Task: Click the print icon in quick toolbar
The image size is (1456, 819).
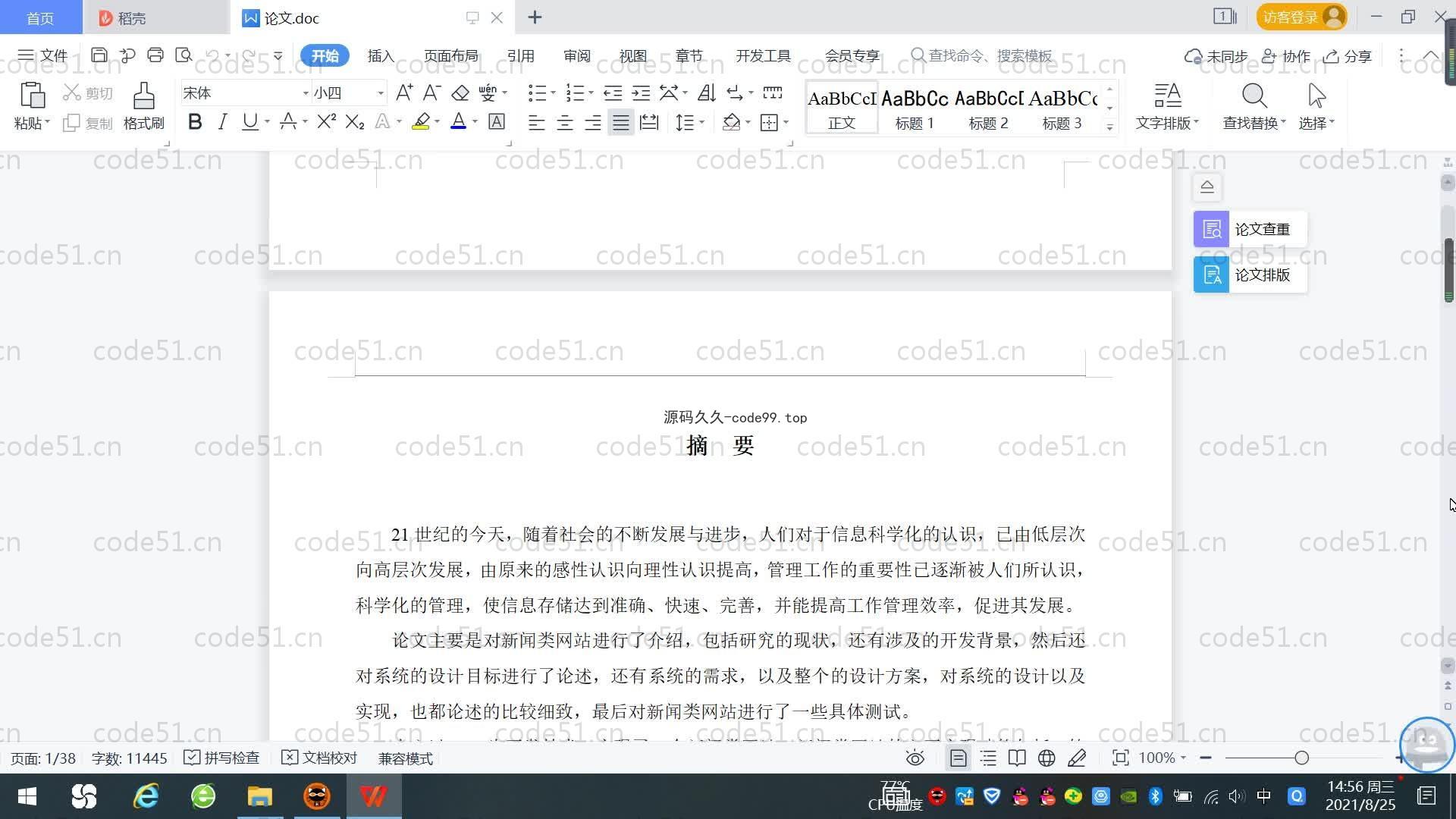Action: 155,55
